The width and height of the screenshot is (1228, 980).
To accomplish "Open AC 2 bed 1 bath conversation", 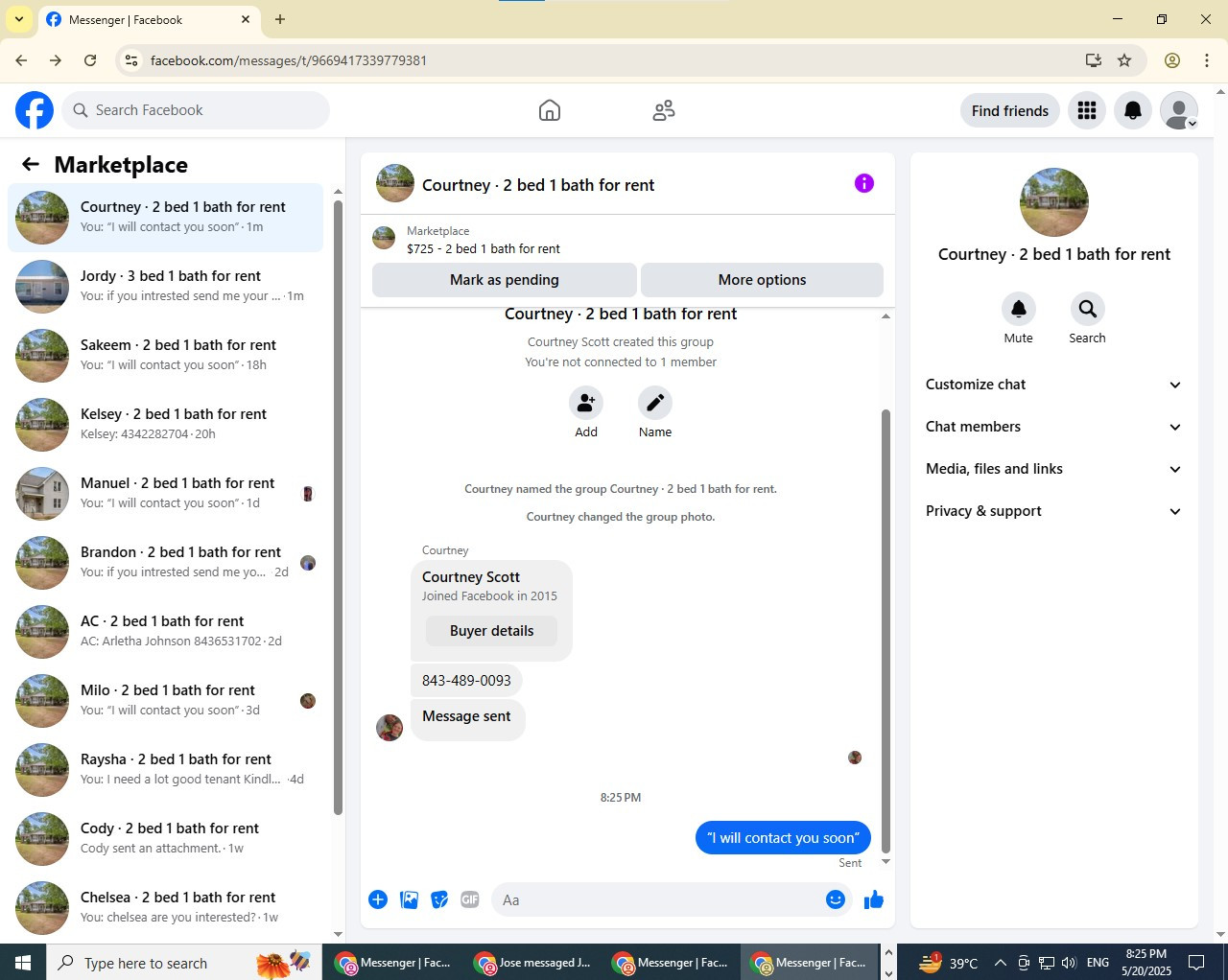I will click(x=166, y=632).
